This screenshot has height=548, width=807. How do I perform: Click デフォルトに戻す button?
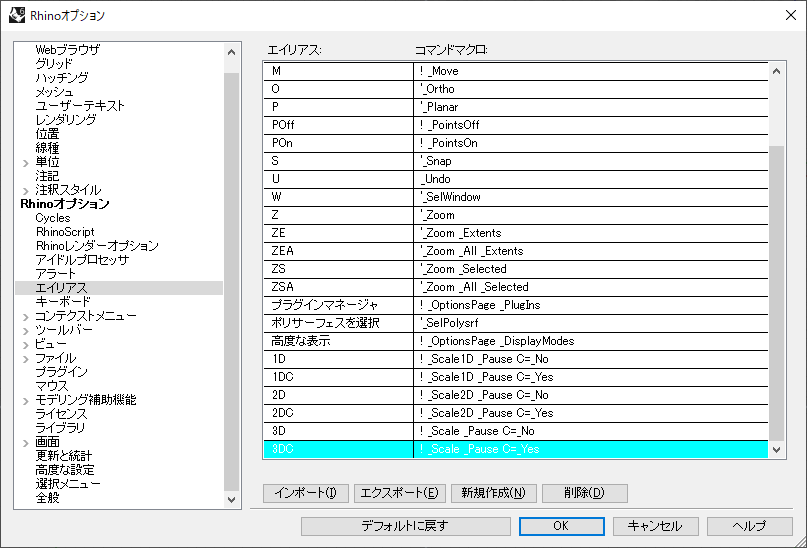click(406, 526)
